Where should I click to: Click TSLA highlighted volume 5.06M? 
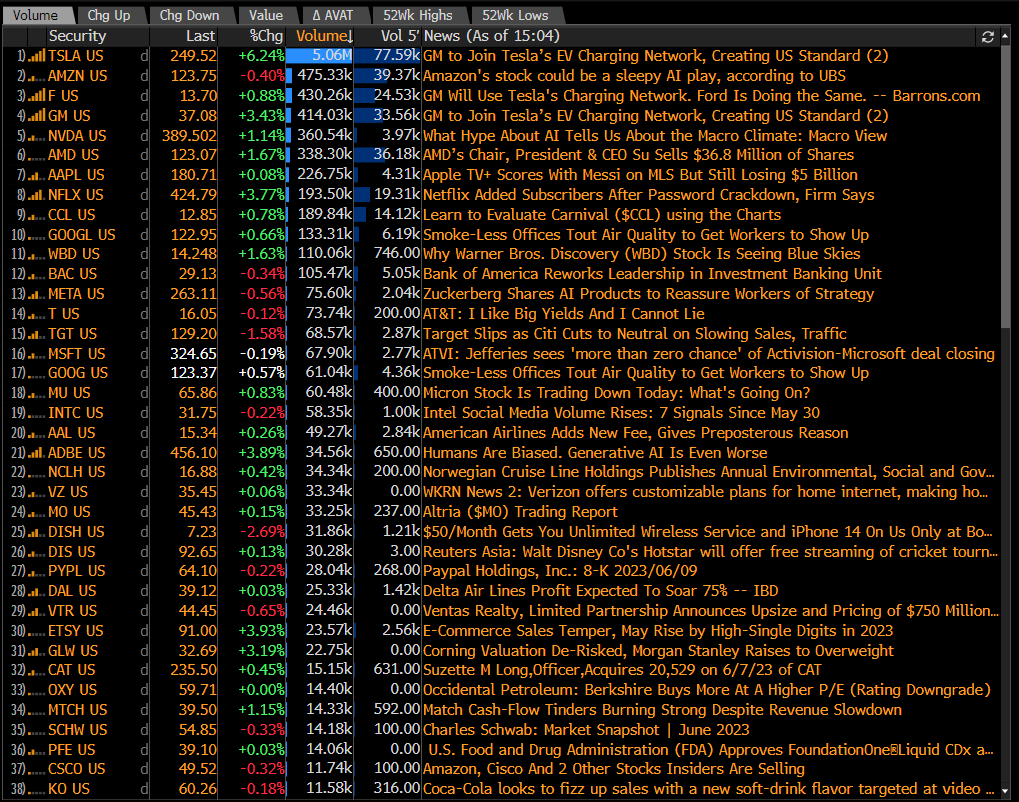pos(319,57)
